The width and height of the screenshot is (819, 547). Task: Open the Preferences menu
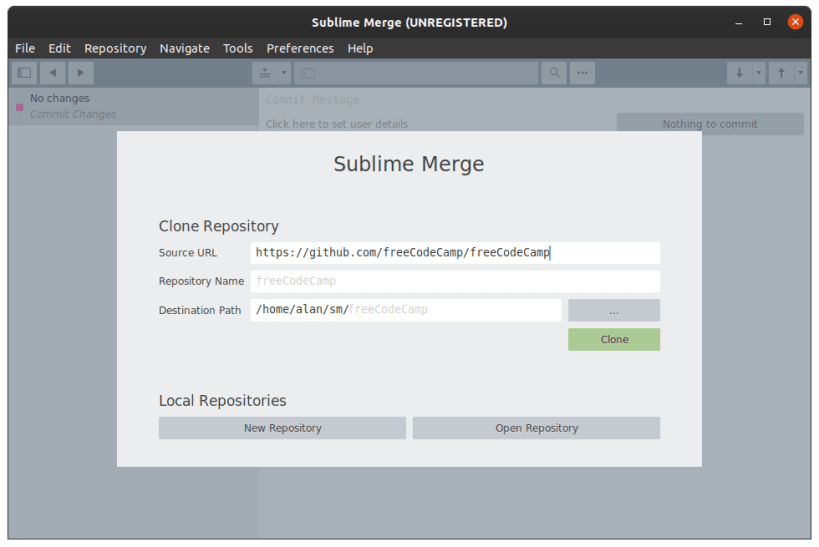300,49
